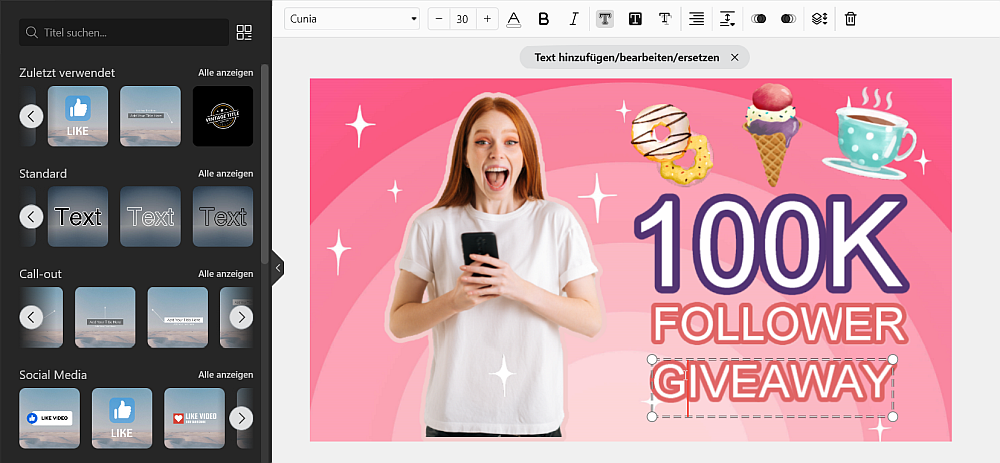
Task: Open the layer order icon
Action: pos(820,19)
